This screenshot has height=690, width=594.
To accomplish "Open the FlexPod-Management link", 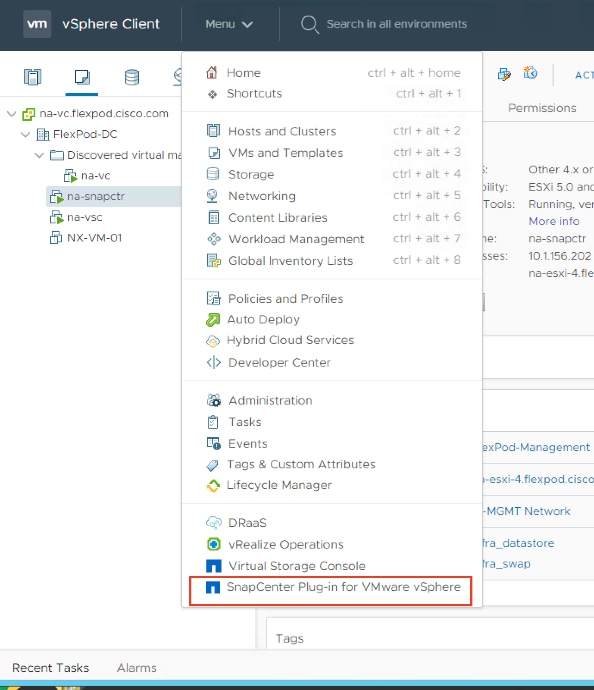I will click(x=536, y=447).
